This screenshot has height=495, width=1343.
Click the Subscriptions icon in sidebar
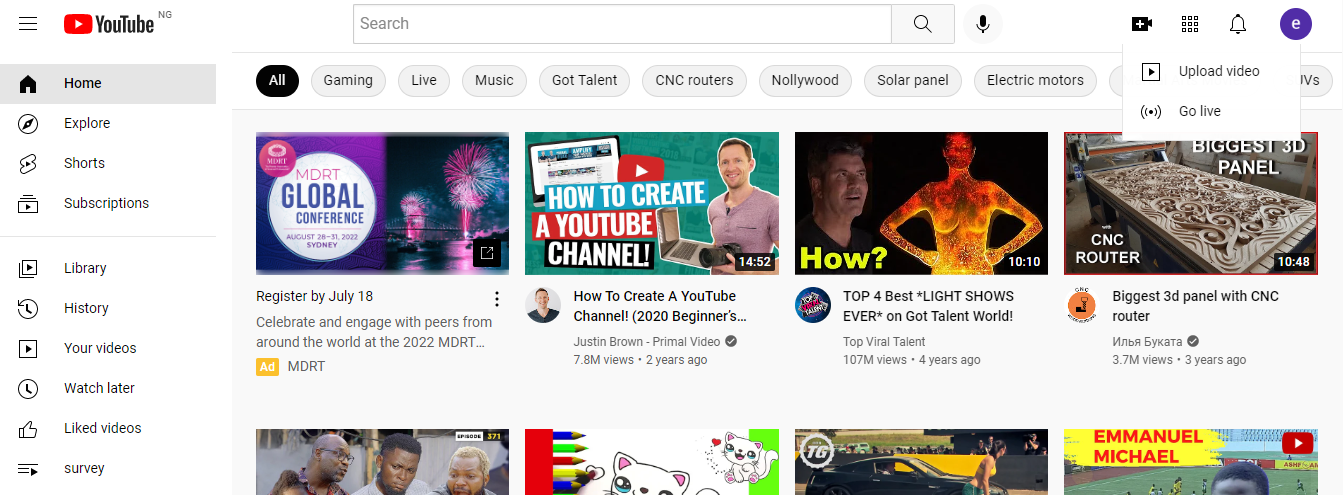tap(28, 203)
